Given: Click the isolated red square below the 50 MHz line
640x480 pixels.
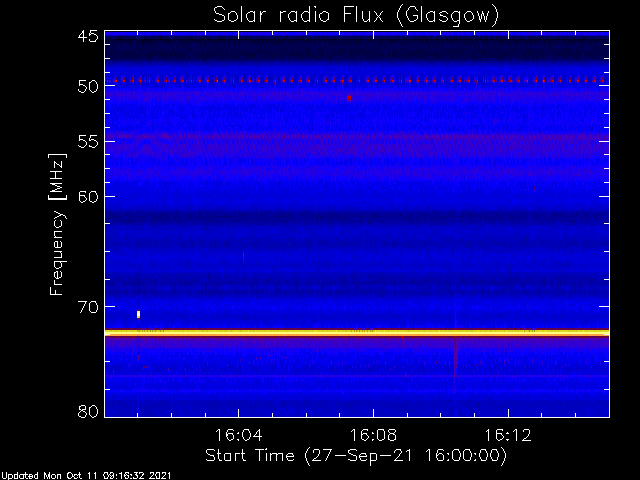Looking at the screenshot, I should click(x=349, y=98).
